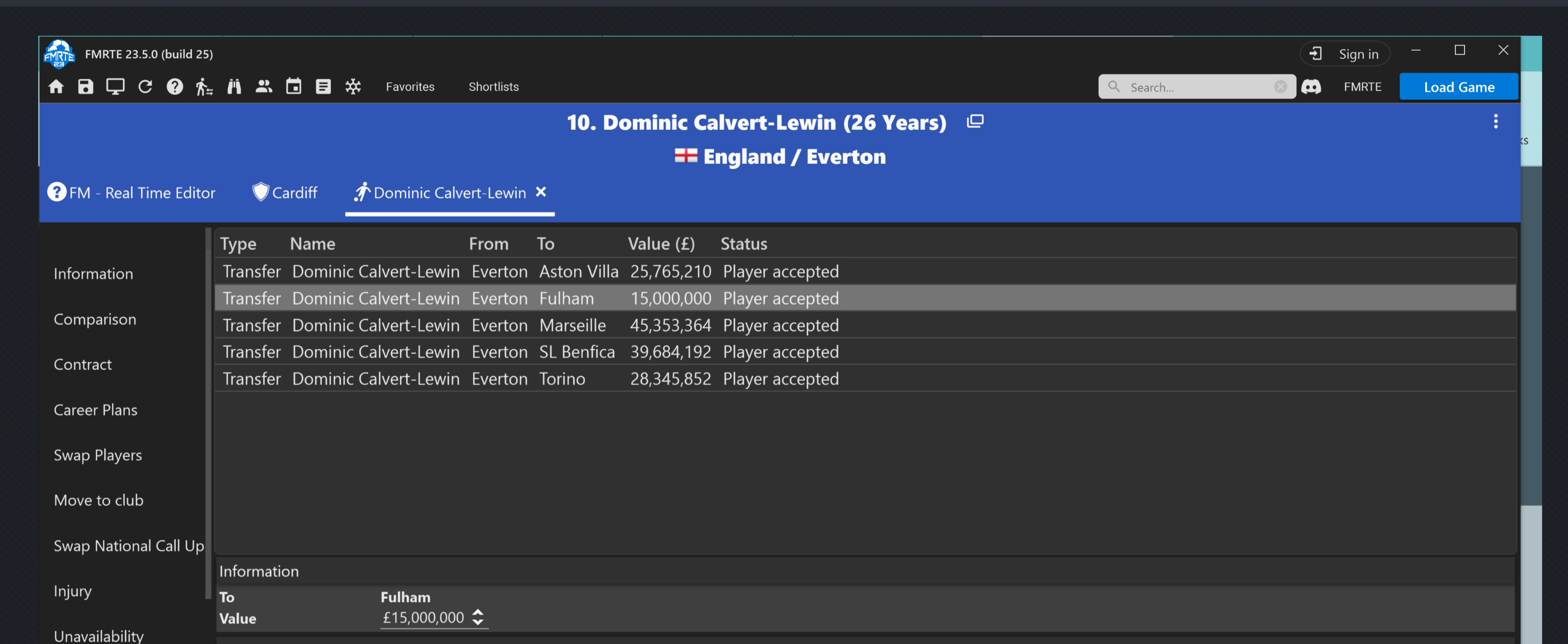The height and width of the screenshot is (644, 1568).
Task: Clear the search field with the X icon
Action: pos(1281,87)
